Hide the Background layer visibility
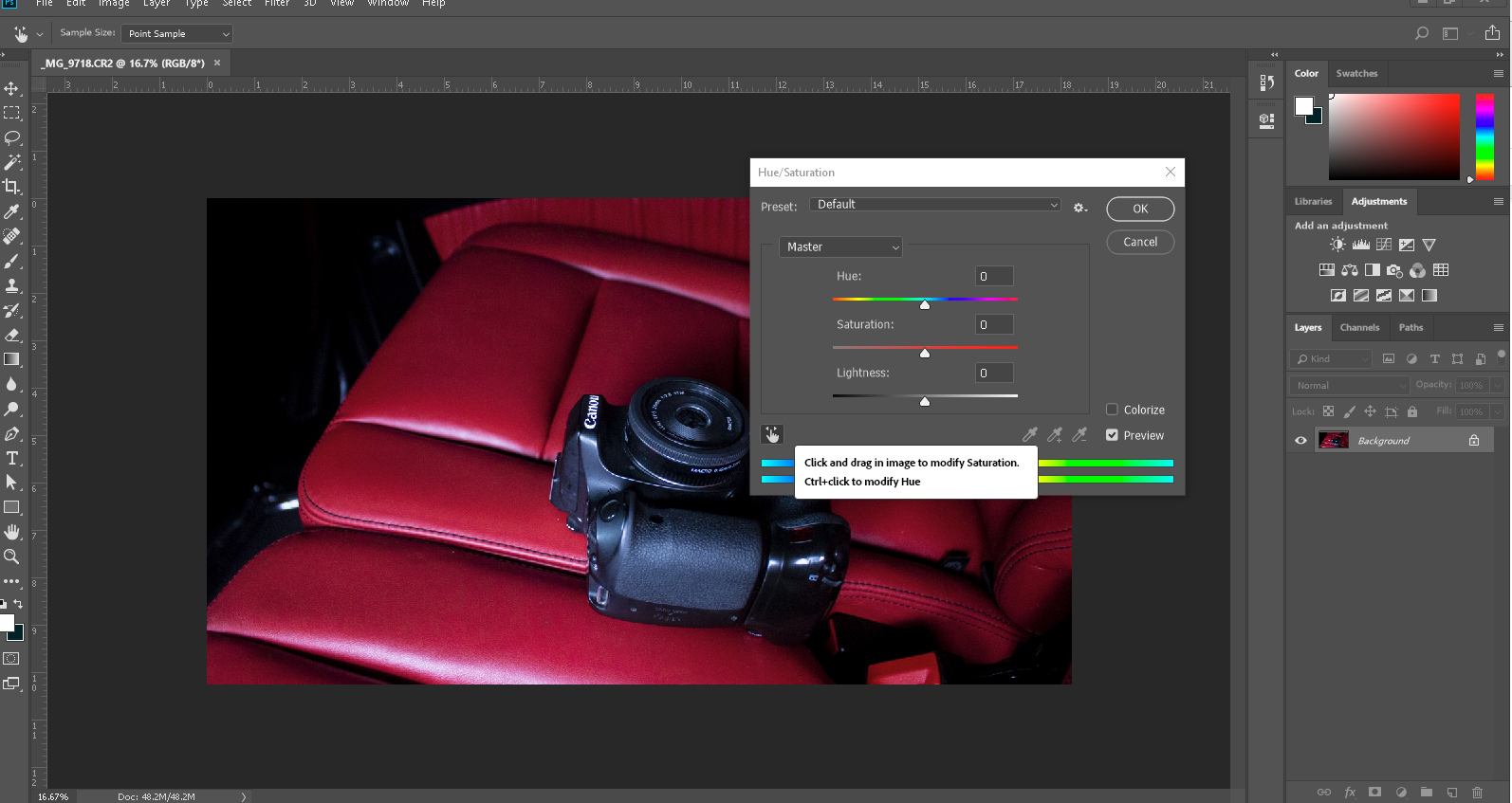Image resolution: width=1512 pixels, height=803 pixels. (1300, 440)
